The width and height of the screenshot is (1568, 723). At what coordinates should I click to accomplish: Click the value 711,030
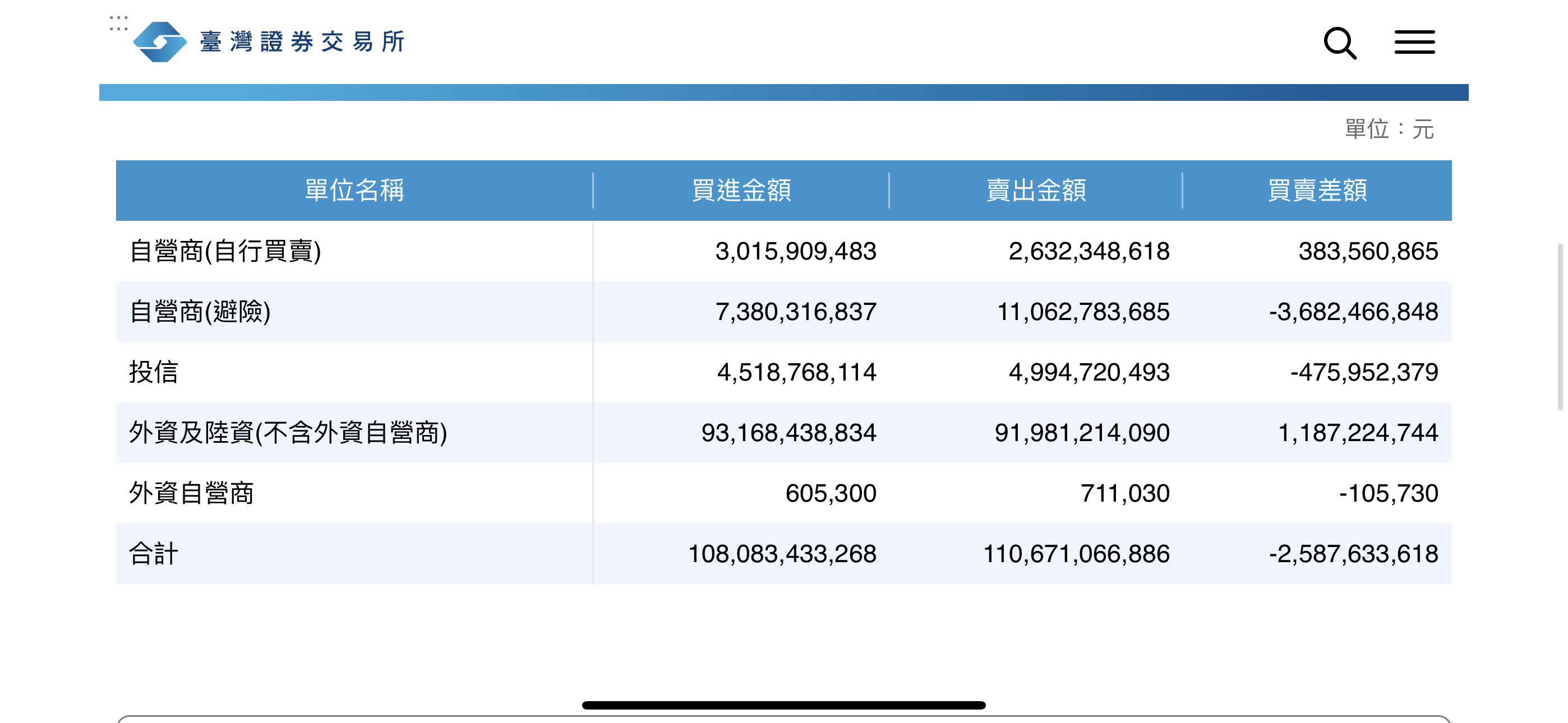tap(1125, 493)
